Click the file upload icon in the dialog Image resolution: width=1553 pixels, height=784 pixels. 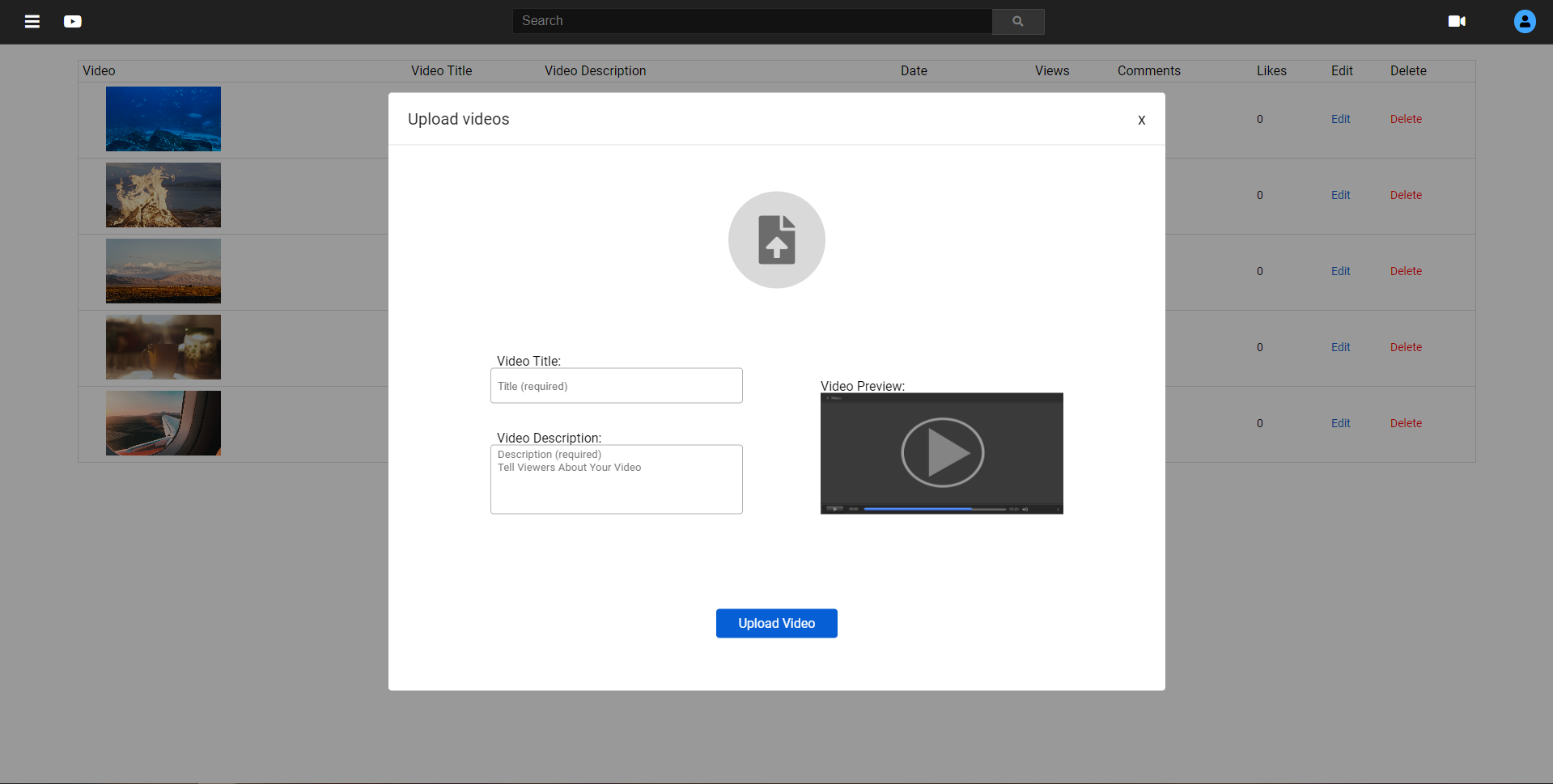point(776,239)
